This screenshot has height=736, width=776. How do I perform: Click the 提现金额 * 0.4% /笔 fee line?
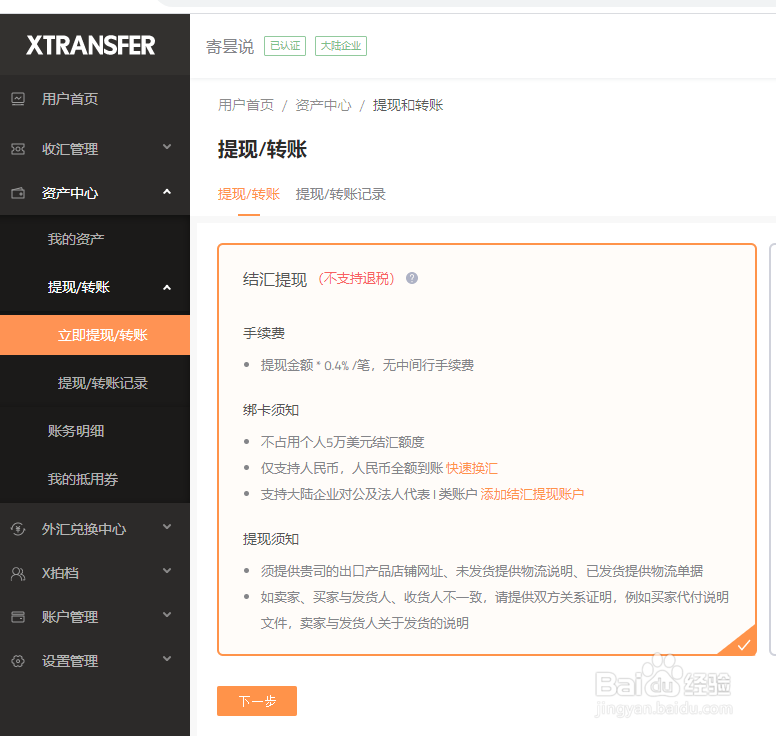pos(367,365)
